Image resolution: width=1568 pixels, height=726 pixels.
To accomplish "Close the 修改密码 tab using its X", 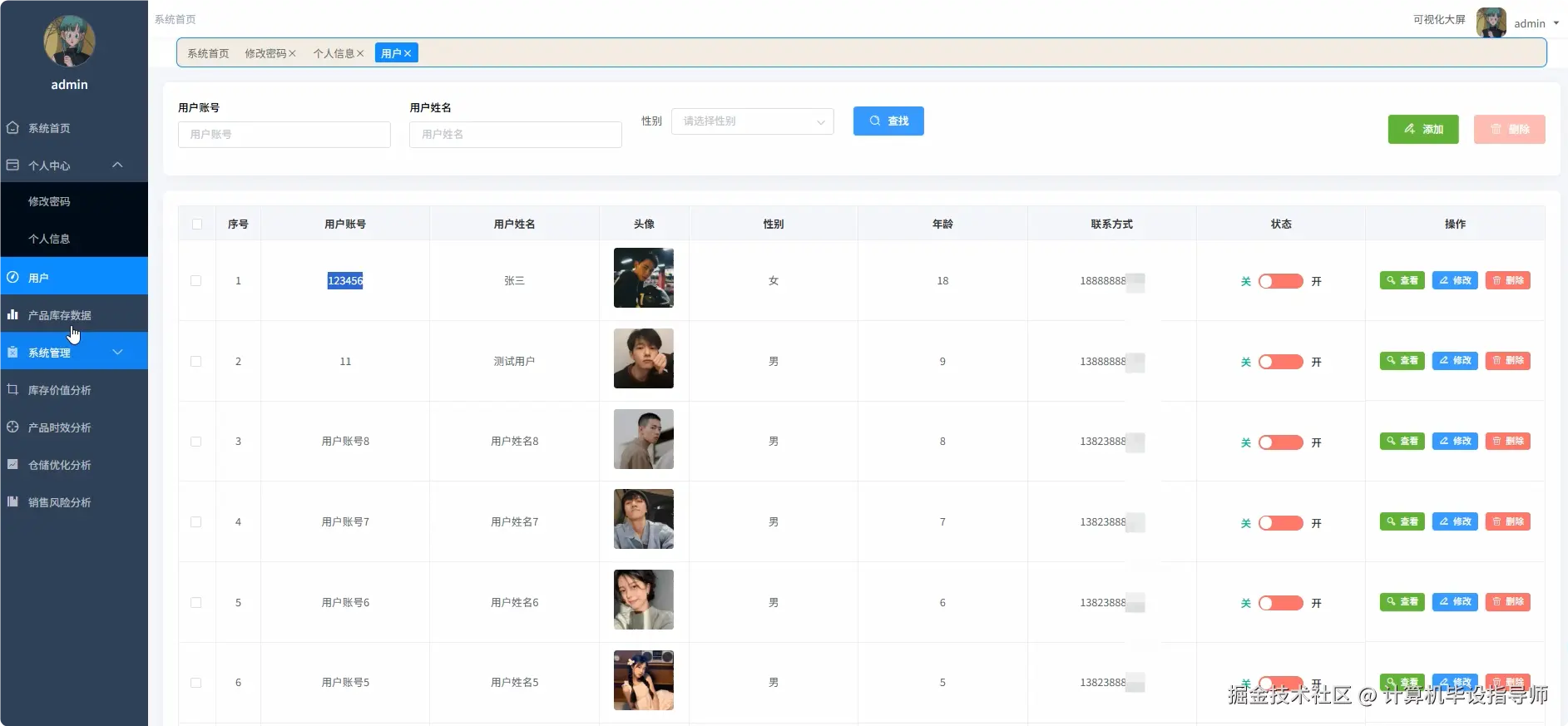I will [x=292, y=53].
